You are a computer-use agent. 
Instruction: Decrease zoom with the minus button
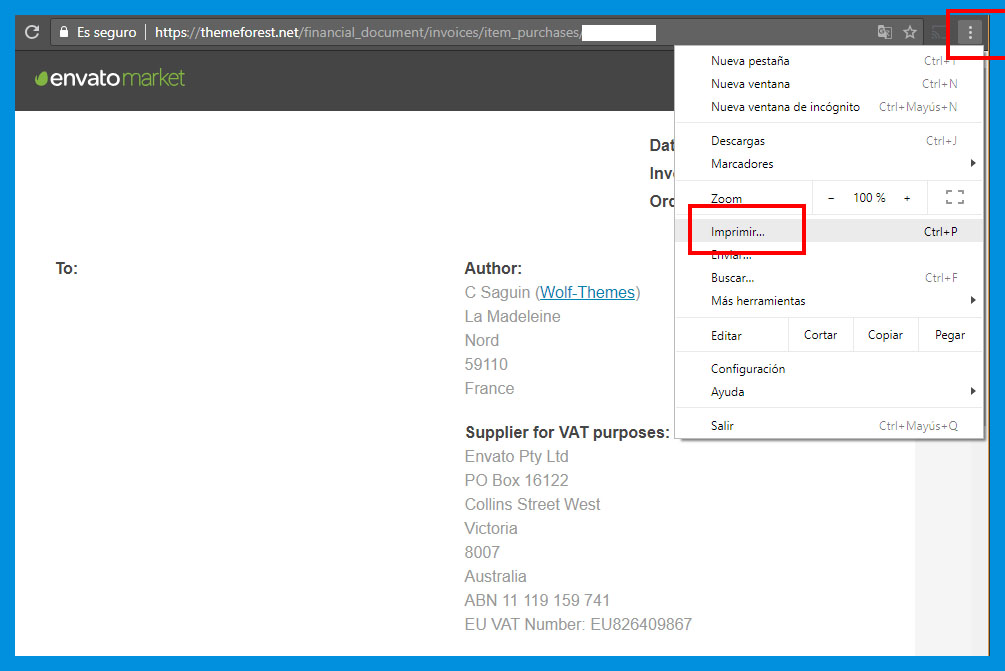coord(831,198)
